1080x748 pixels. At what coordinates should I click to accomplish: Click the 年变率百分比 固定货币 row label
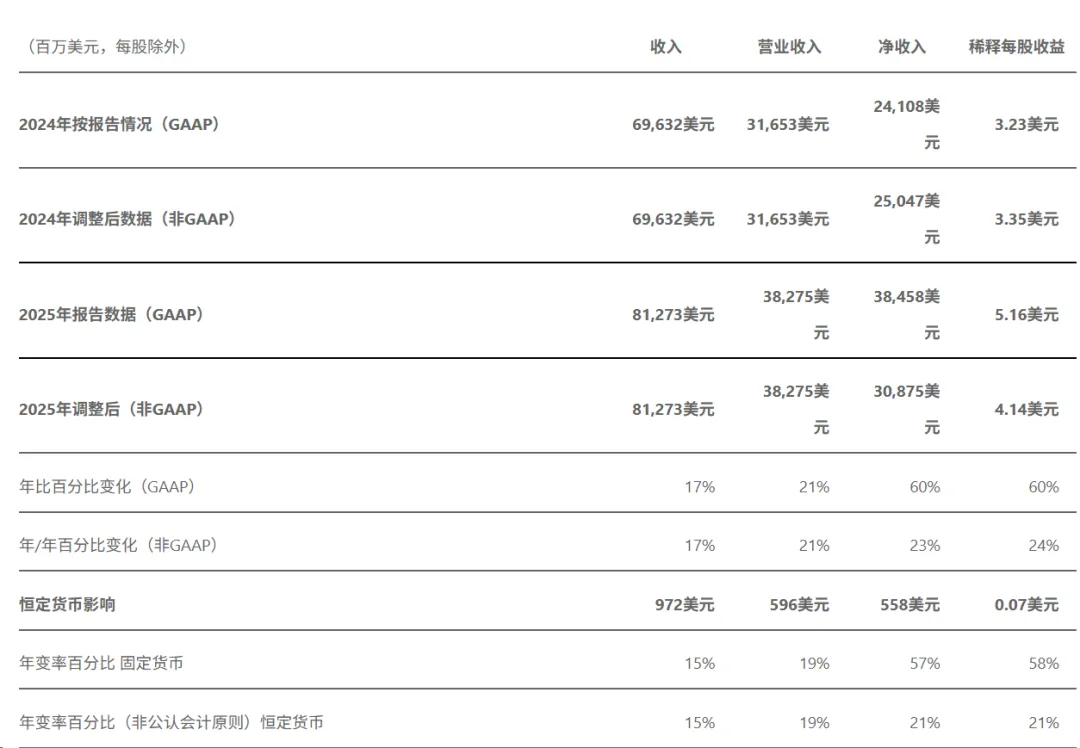click(101, 663)
